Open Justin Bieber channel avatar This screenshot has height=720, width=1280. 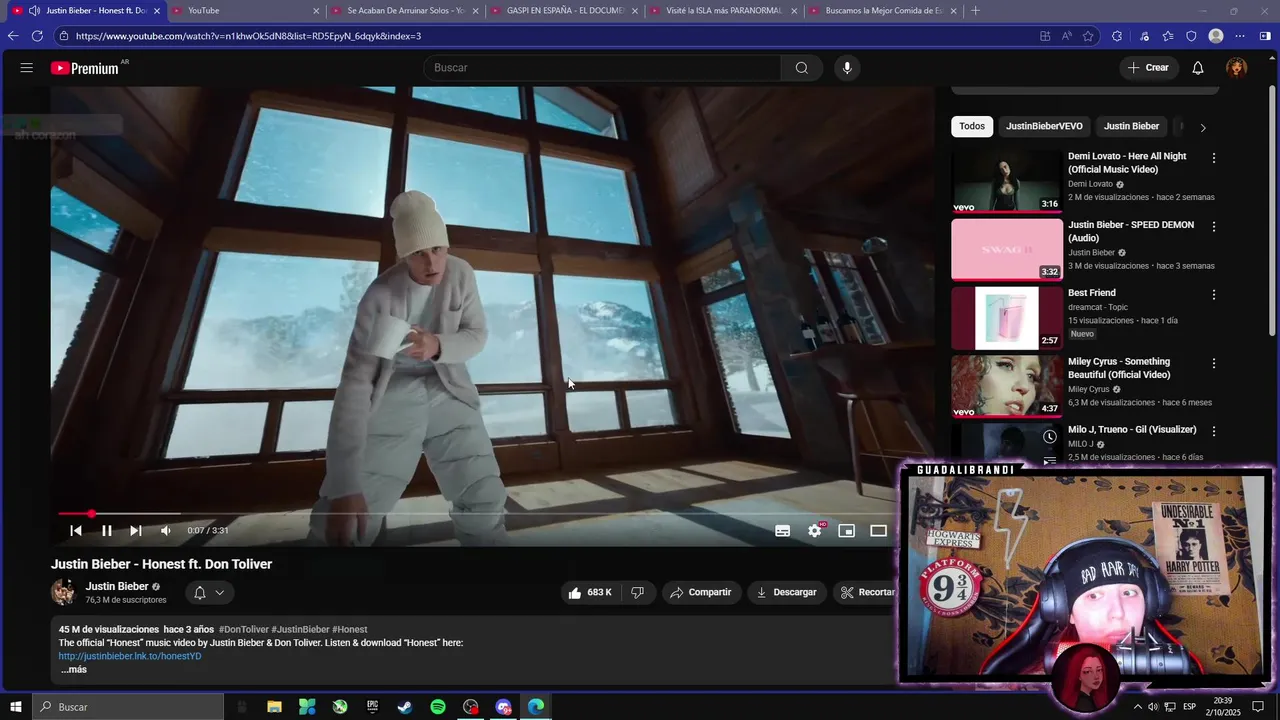coord(63,592)
